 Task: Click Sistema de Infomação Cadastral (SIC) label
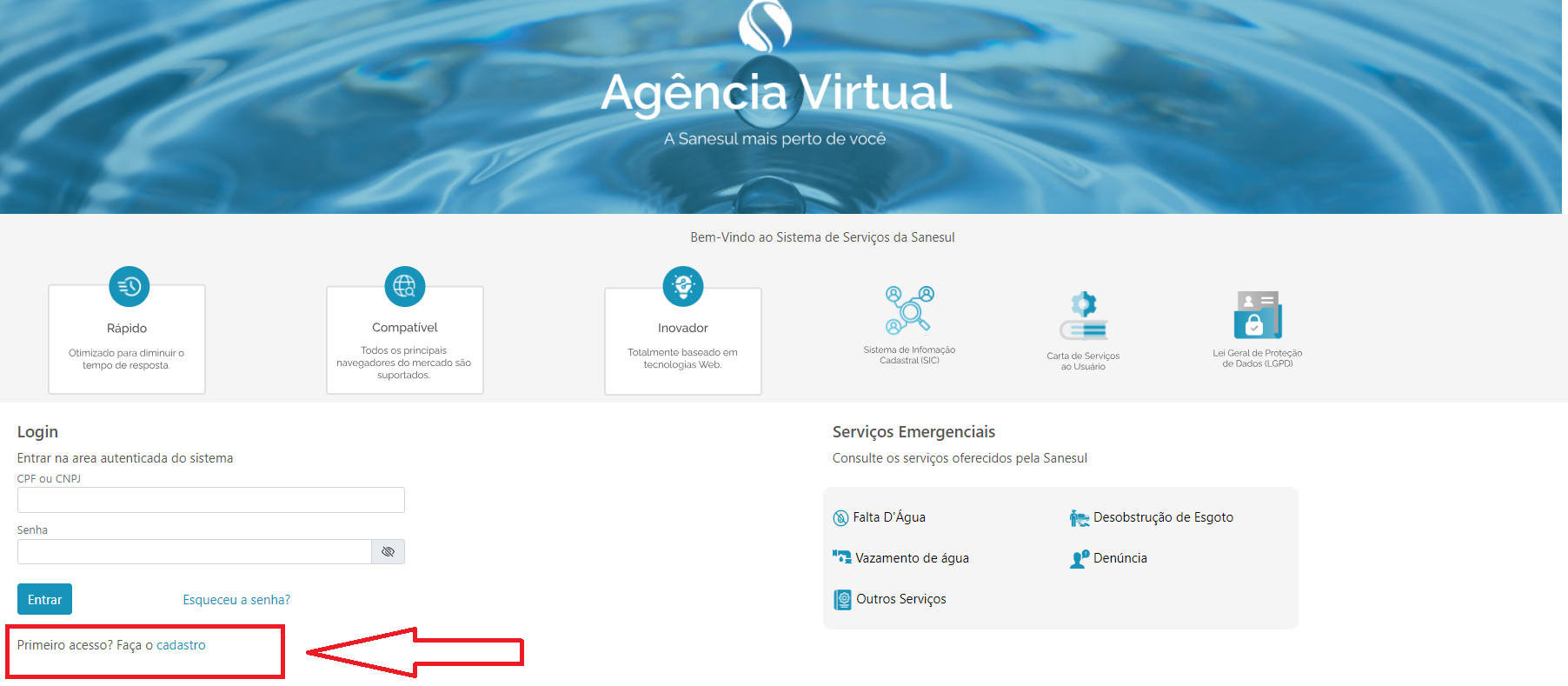pyautogui.click(x=909, y=355)
